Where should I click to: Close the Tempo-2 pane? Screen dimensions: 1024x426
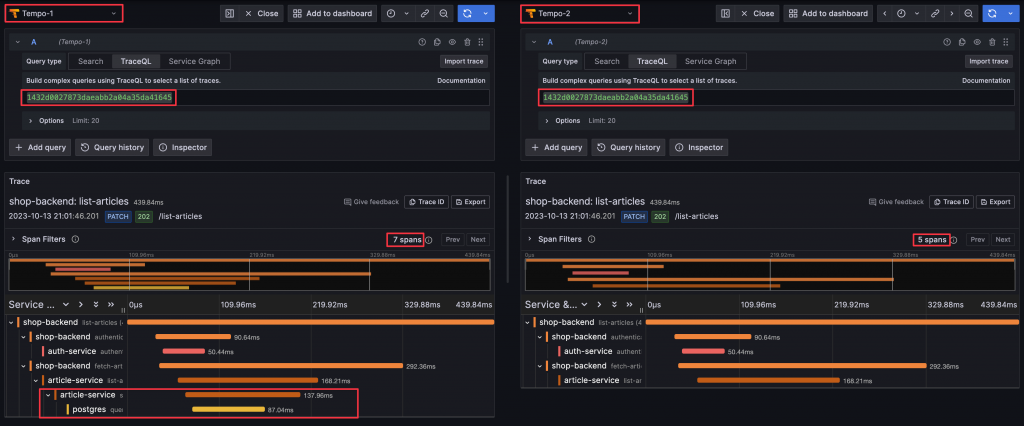pyautogui.click(x=757, y=13)
